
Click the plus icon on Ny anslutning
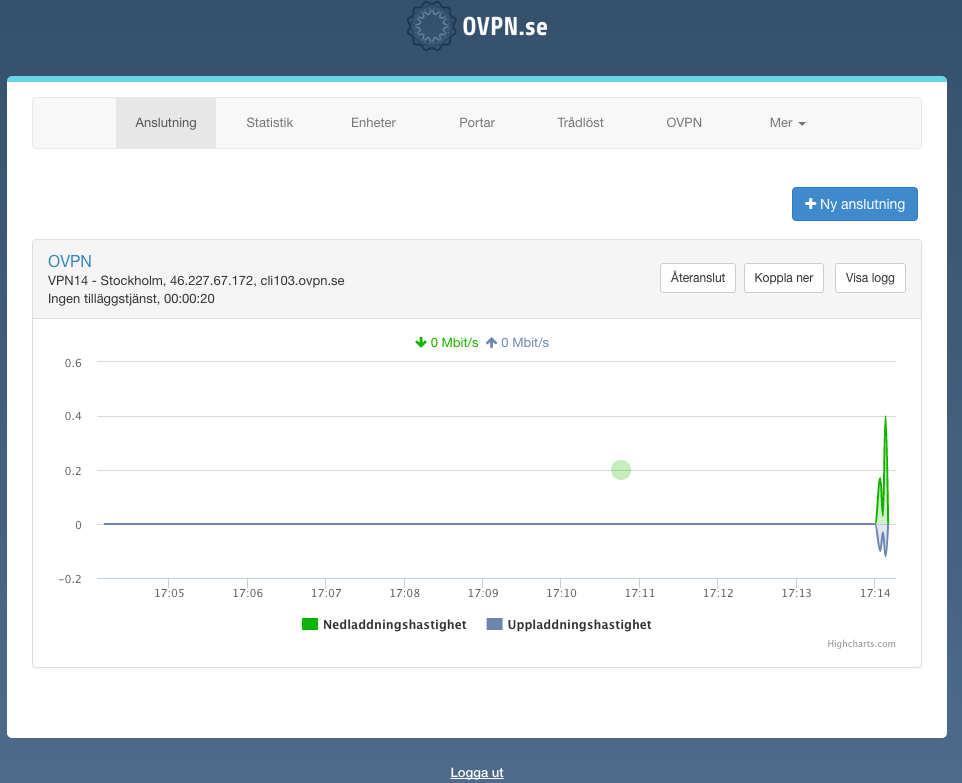[810, 204]
